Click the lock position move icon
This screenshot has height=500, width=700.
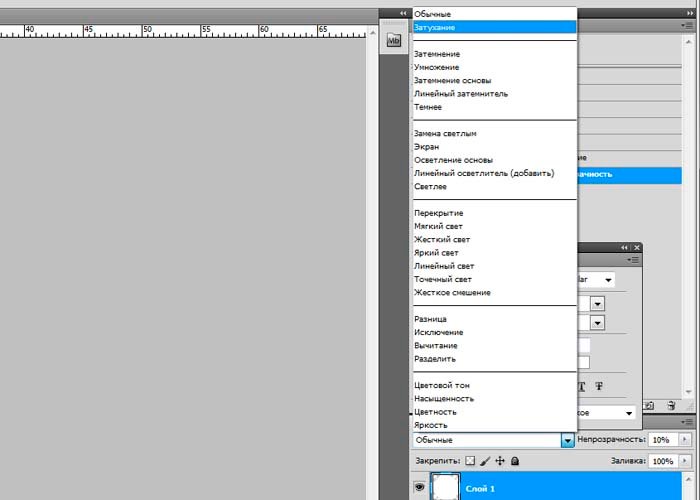500,461
